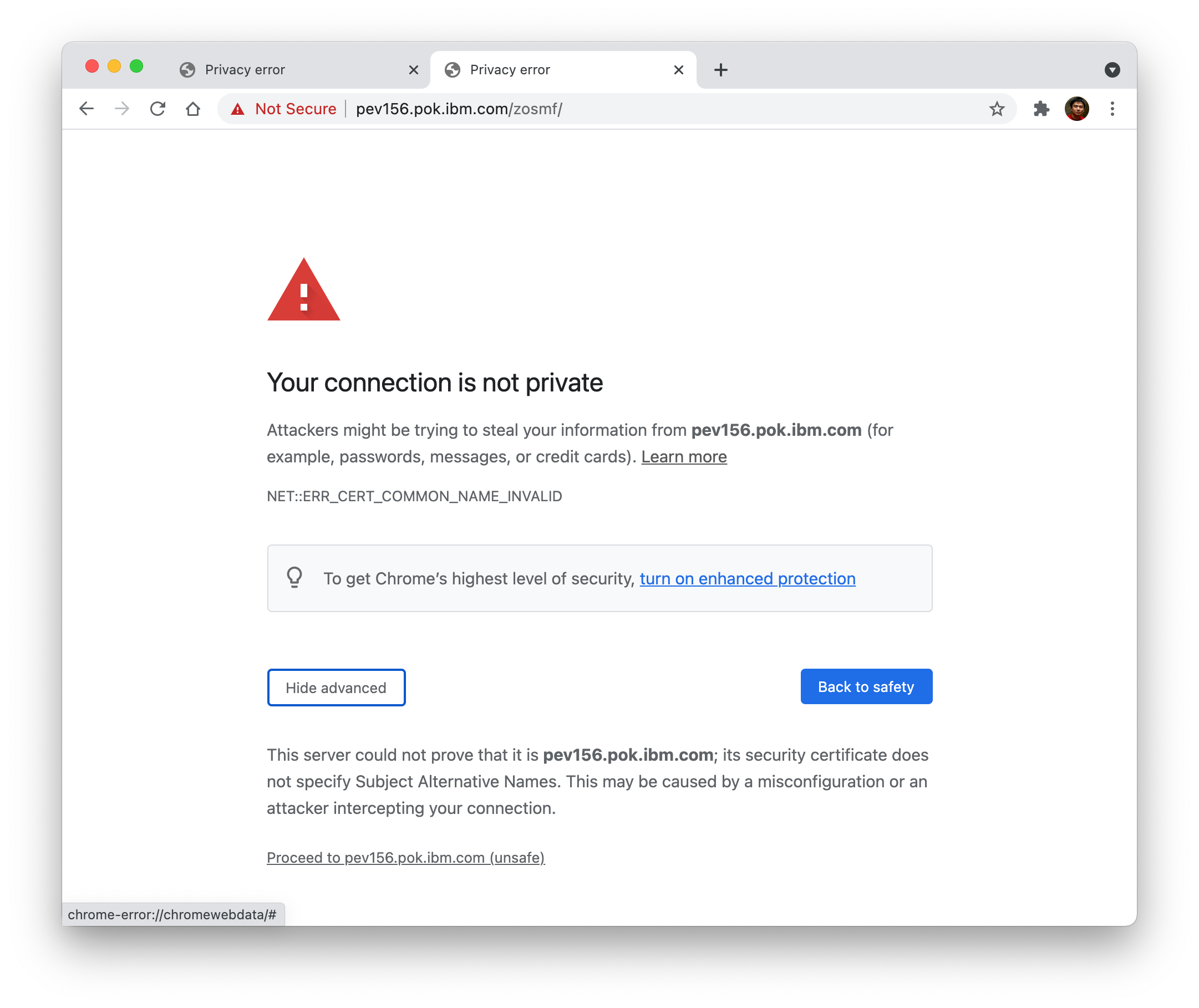Open the Extensions puzzle icon
This screenshot has height=1008, width=1199.
(x=1041, y=109)
